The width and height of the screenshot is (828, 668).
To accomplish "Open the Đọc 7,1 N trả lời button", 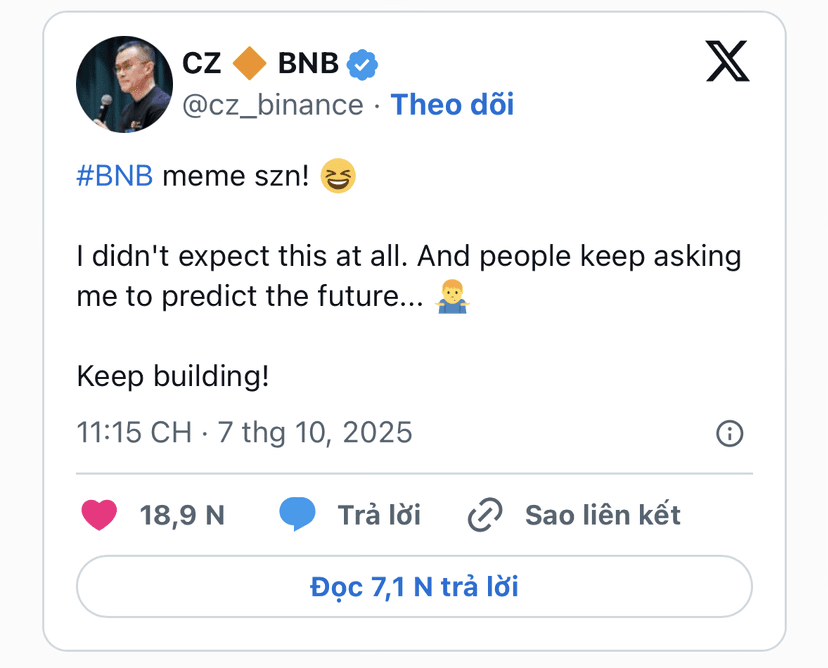I will coord(415,586).
